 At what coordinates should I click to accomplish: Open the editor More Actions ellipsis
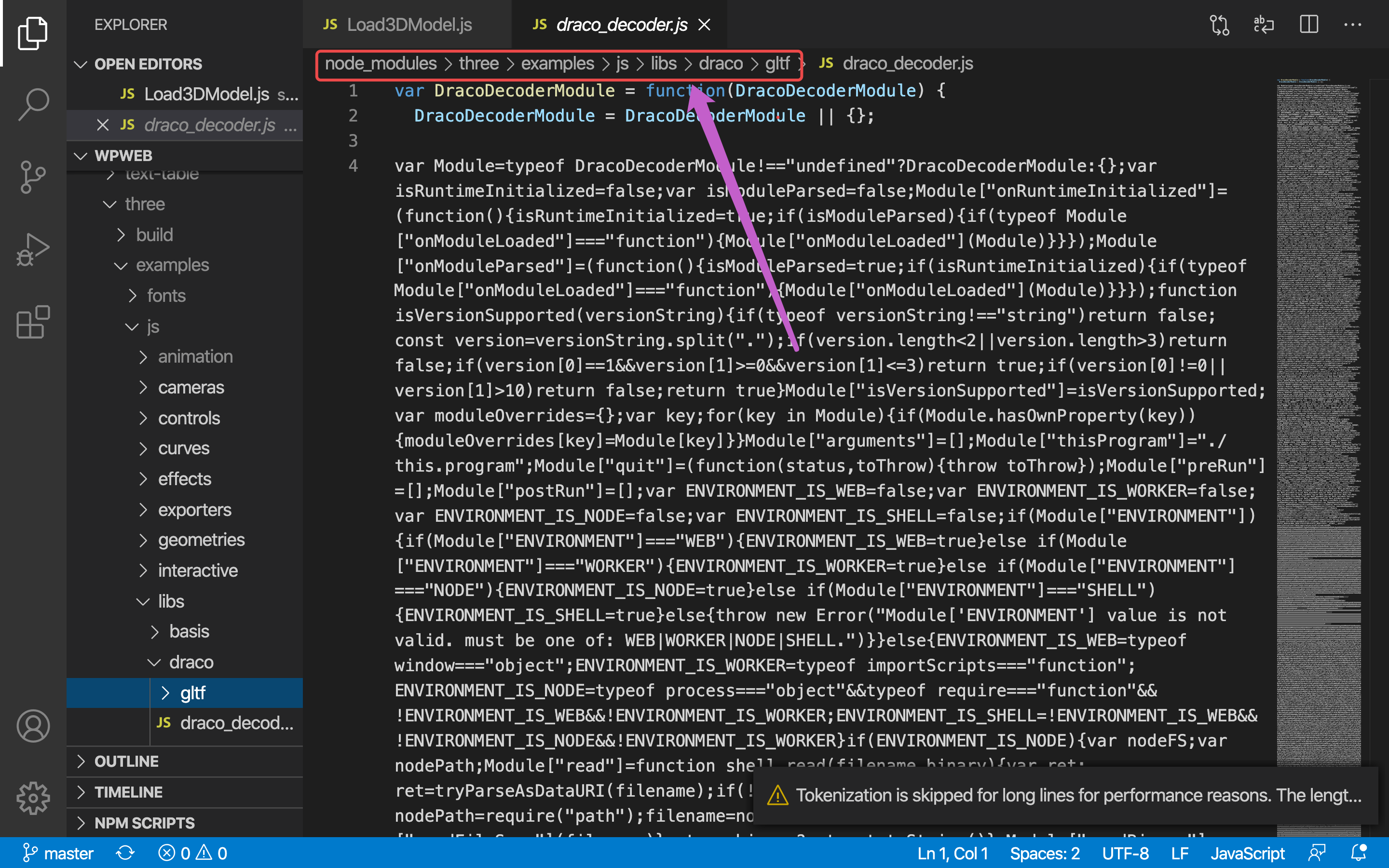click(1352, 25)
